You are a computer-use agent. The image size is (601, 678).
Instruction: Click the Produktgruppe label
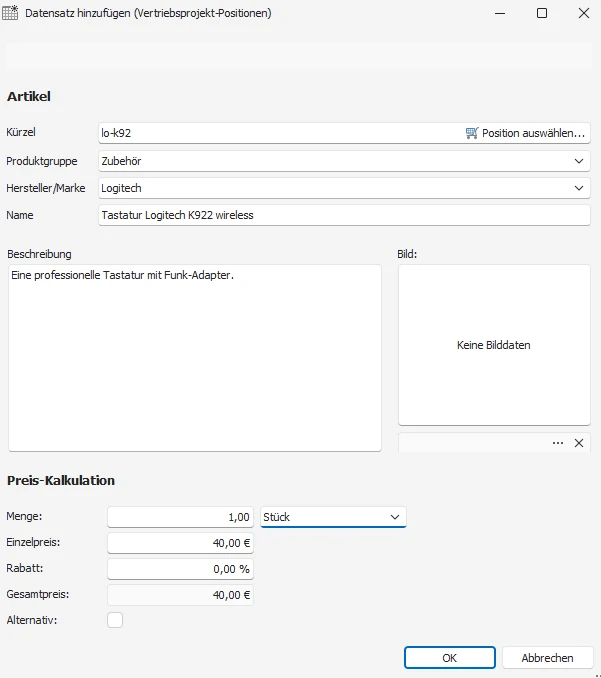[x=42, y=161]
